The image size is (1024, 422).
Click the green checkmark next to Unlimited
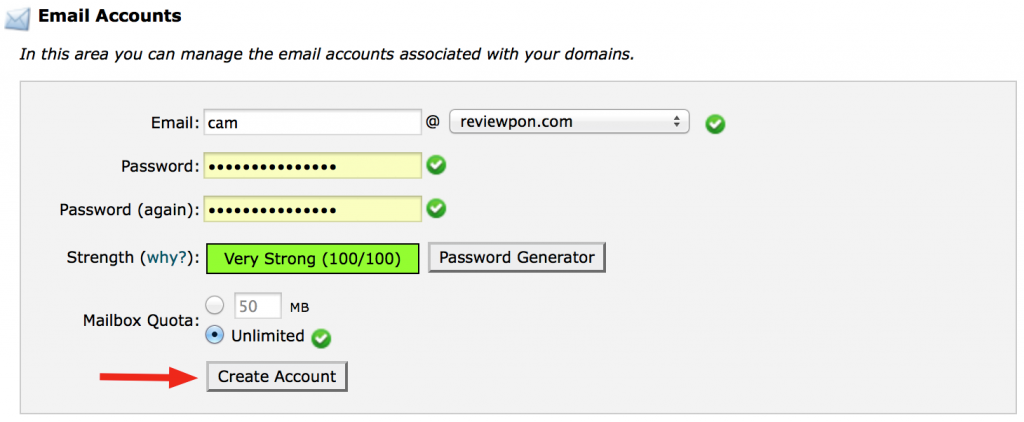pyautogui.click(x=320, y=338)
